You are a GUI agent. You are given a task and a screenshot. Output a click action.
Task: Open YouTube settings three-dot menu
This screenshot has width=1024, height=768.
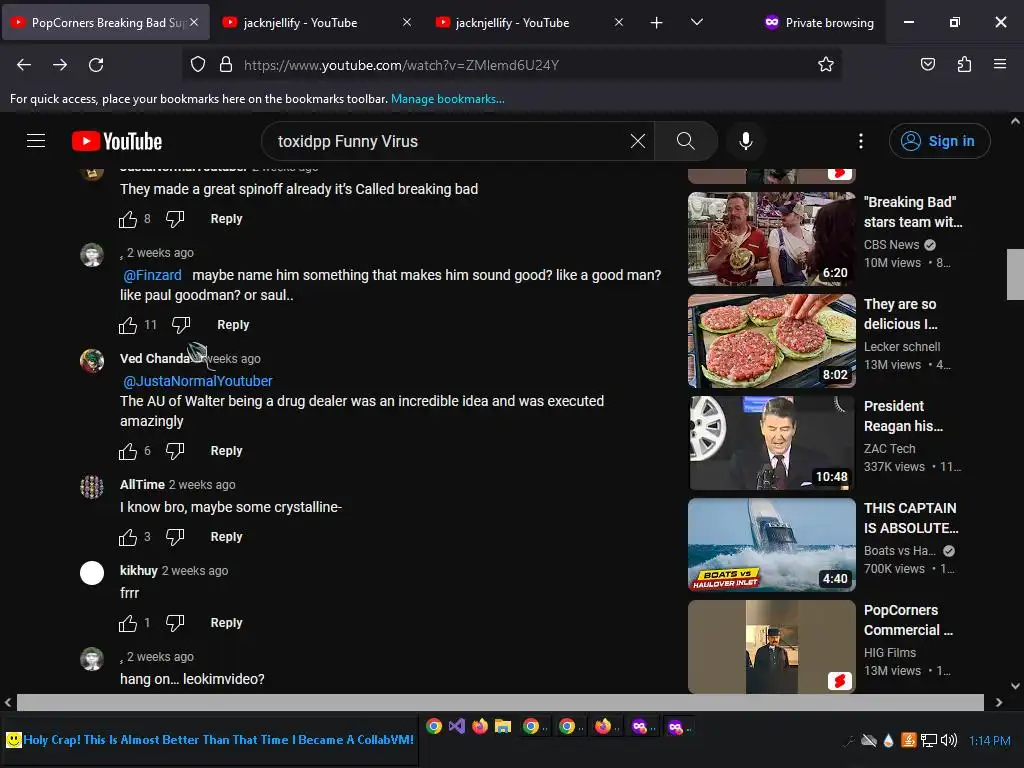(861, 141)
